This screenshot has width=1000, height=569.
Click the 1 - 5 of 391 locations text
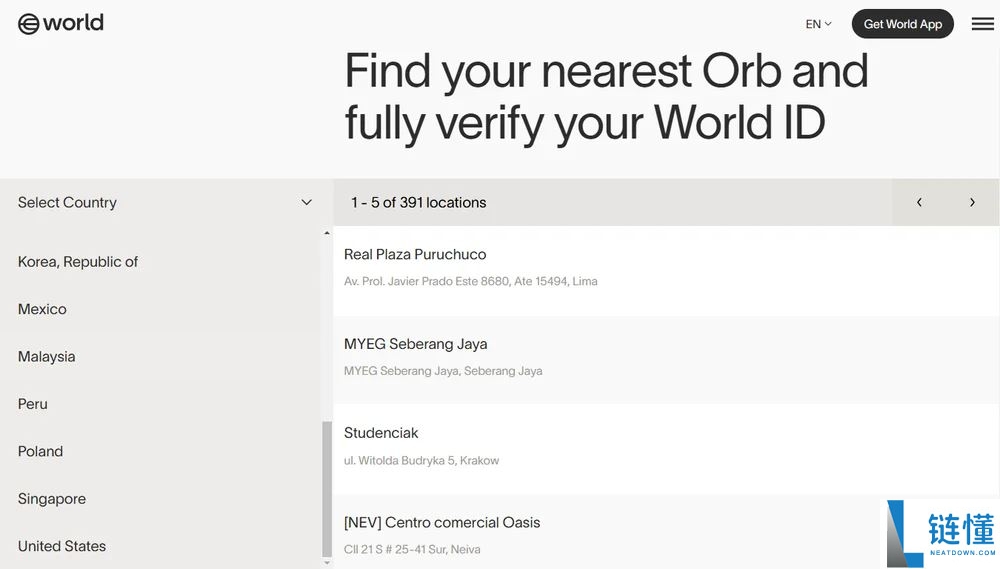point(418,202)
